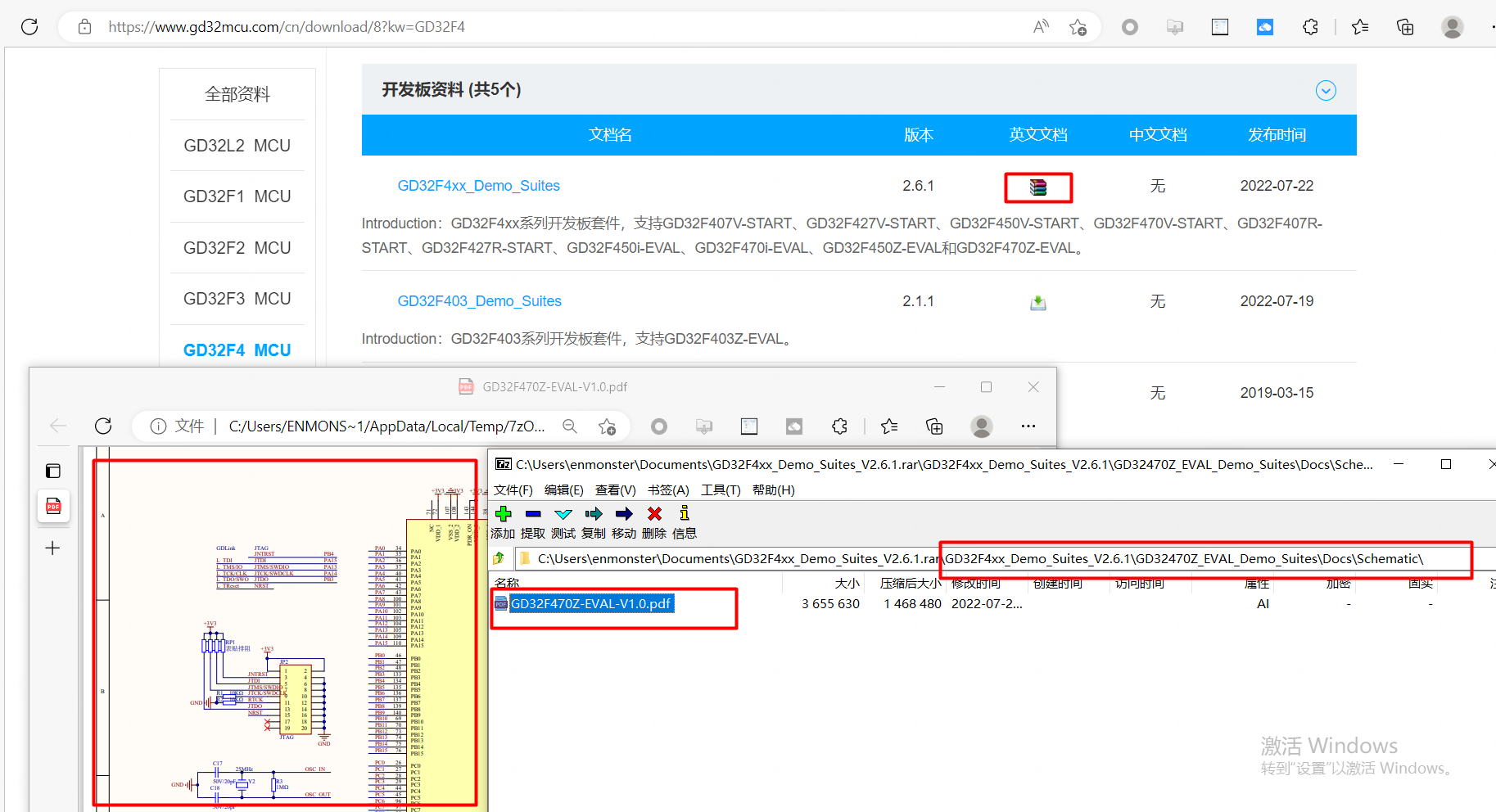Image resolution: width=1496 pixels, height=812 pixels.
Task: Open 查看(V) menu in 7-Zip
Action: pos(616,490)
